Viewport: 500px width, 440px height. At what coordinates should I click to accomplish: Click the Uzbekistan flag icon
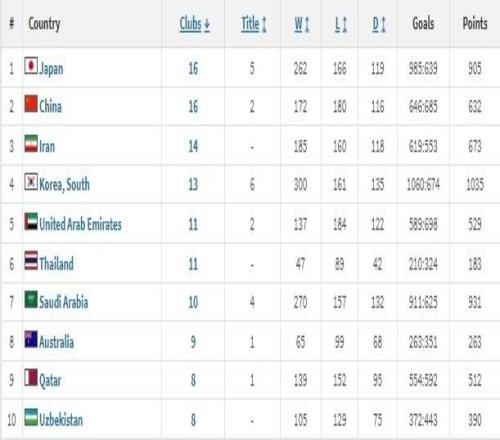(x=31, y=417)
